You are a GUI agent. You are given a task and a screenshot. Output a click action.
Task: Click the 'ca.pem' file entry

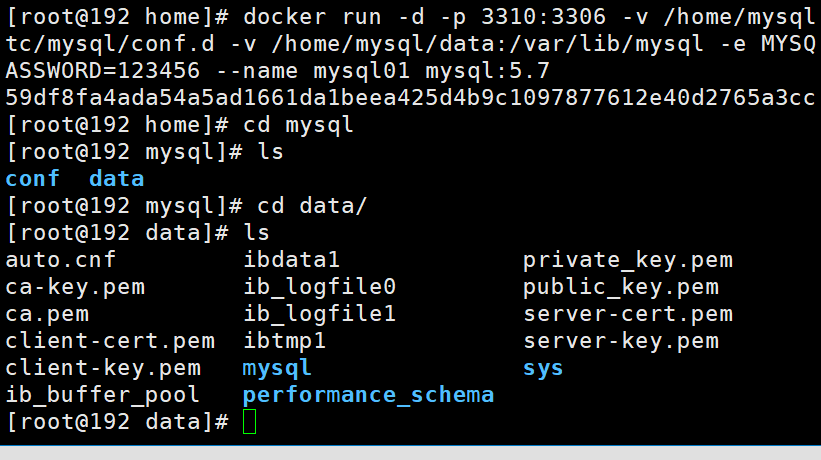(x=47, y=315)
